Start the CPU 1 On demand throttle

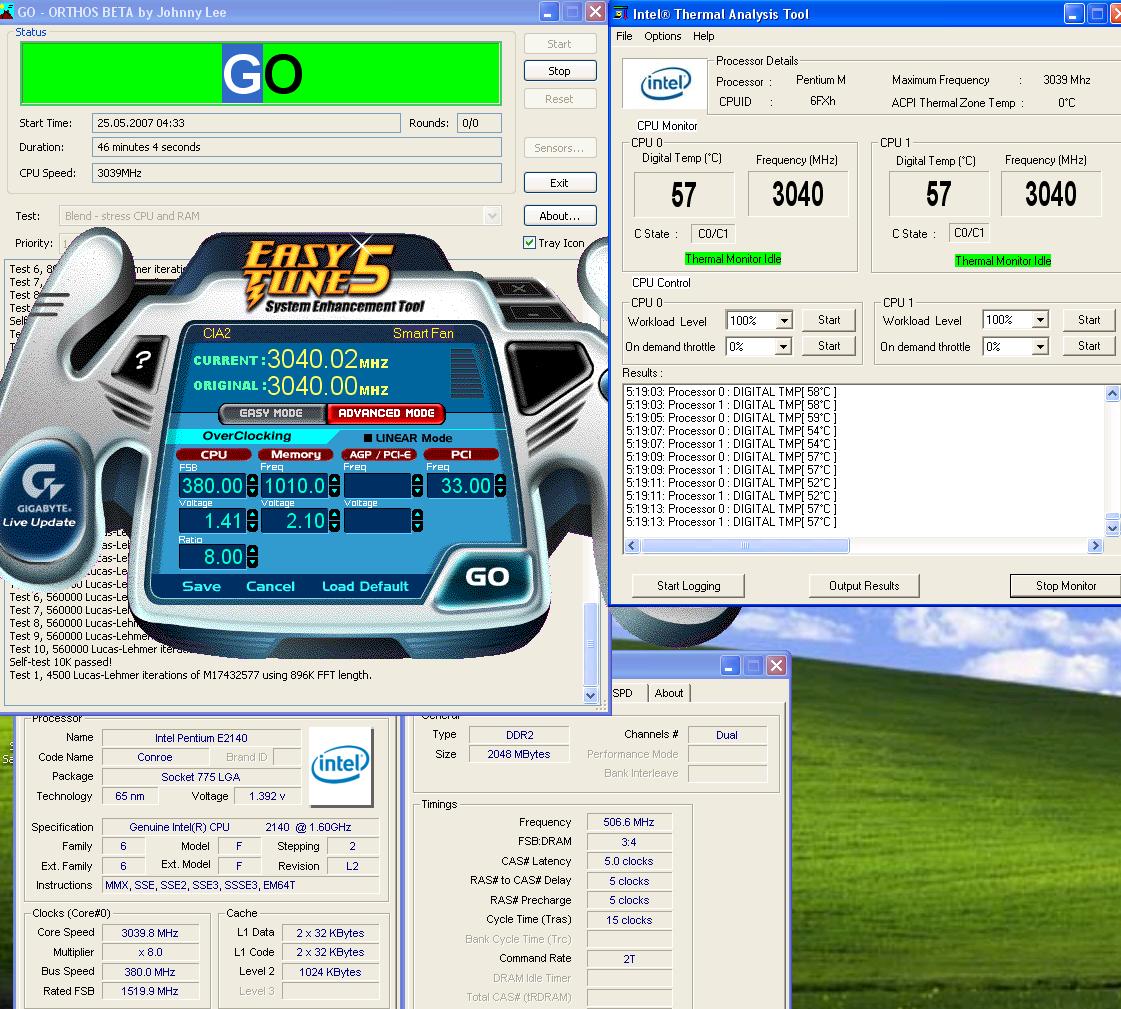pos(1089,346)
